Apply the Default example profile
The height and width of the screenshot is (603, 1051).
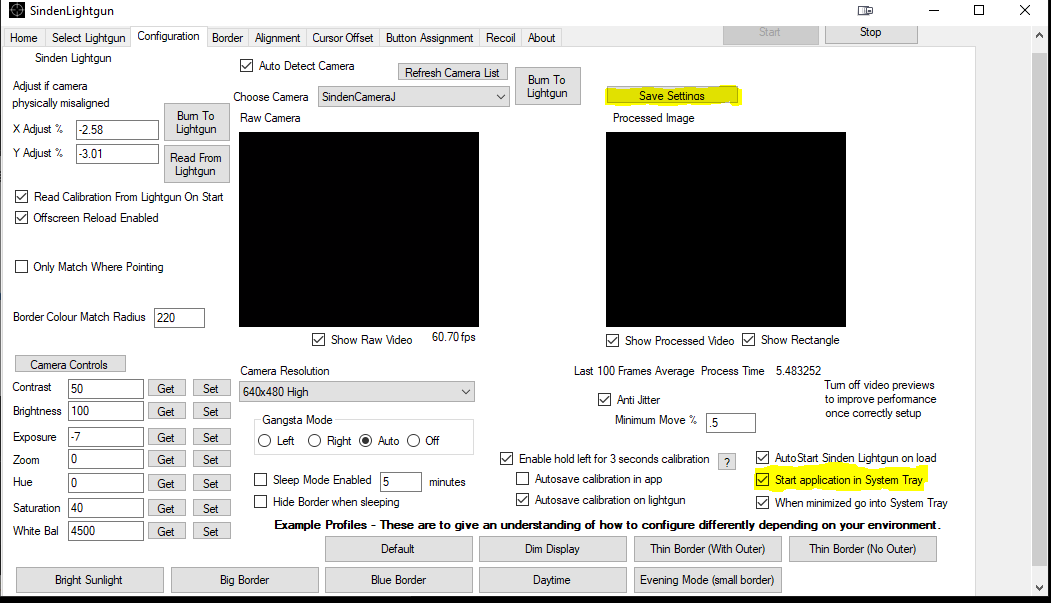pyautogui.click(x=398, y=549)
